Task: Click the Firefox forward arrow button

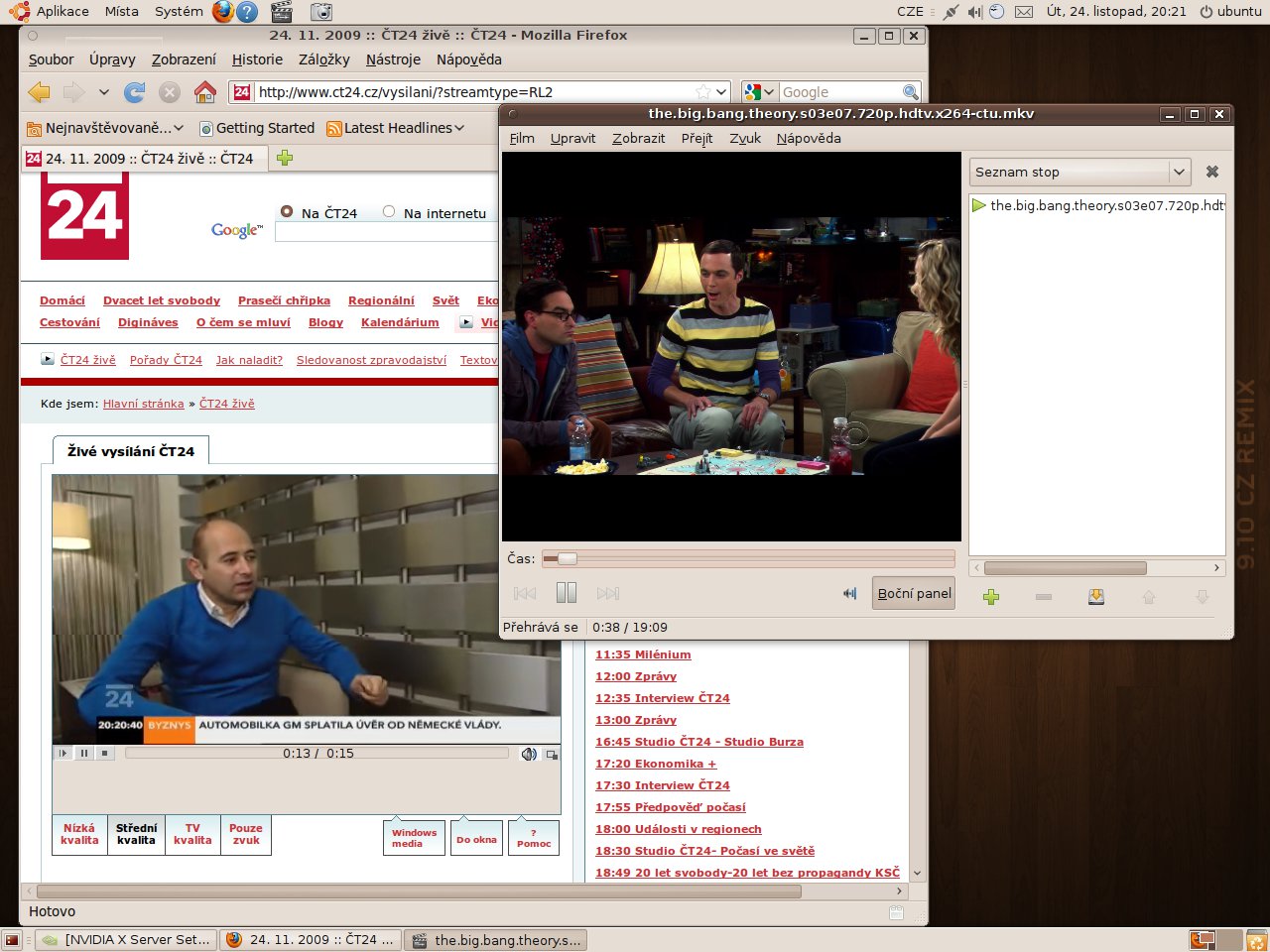Action: [74, 92]
